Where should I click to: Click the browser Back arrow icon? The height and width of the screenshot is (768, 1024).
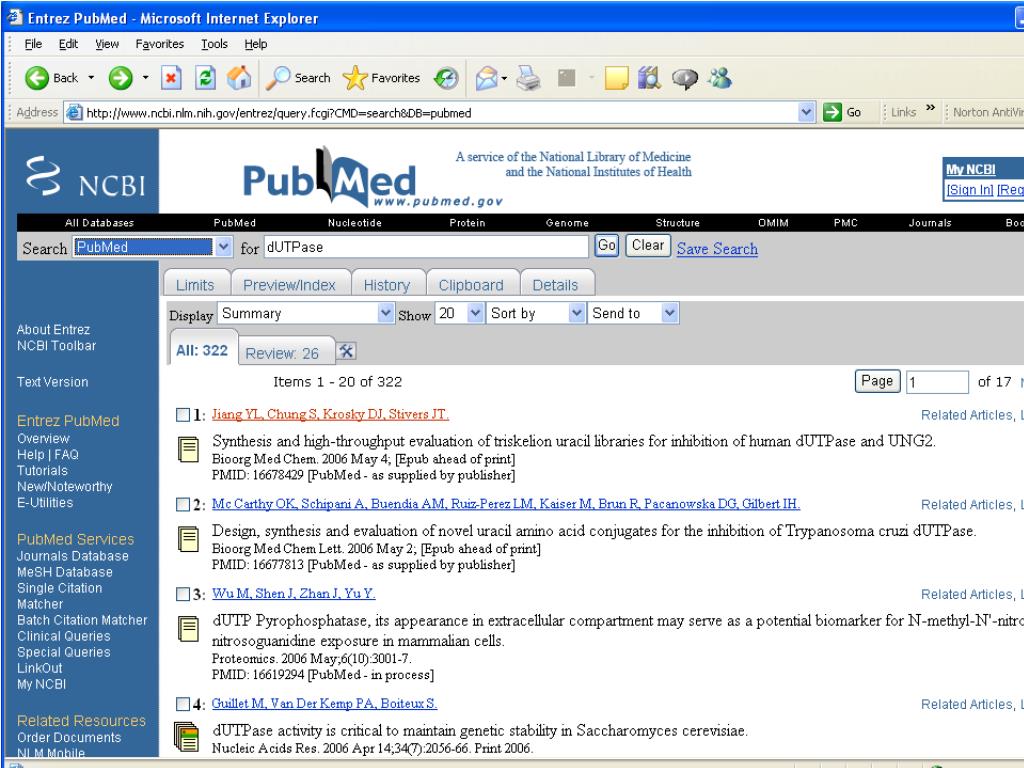(x=37, y=78)
